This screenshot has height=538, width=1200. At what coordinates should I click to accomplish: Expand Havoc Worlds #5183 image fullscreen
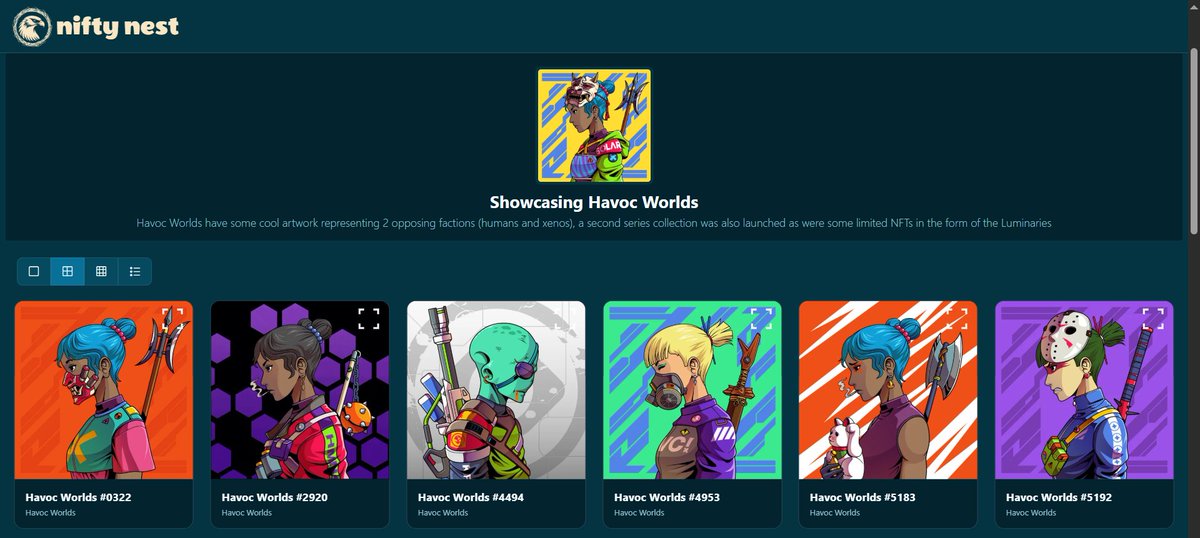[957, 319]
